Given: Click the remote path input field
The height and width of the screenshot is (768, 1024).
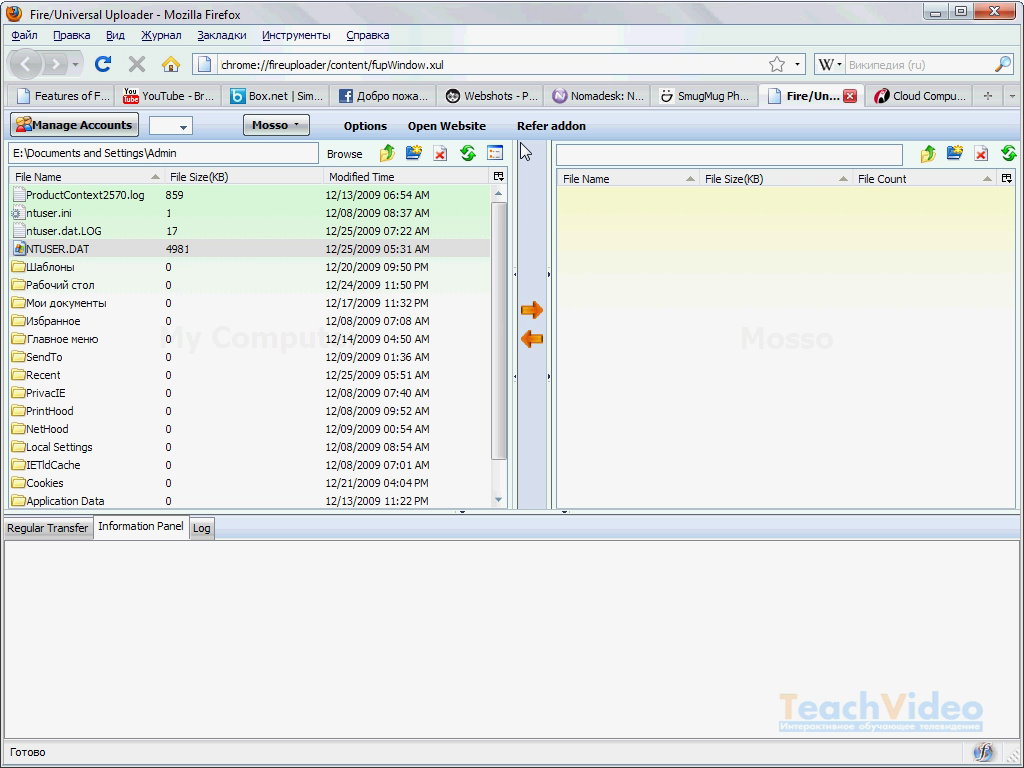Looking at the screenshot, I should (x=728, y=155).
